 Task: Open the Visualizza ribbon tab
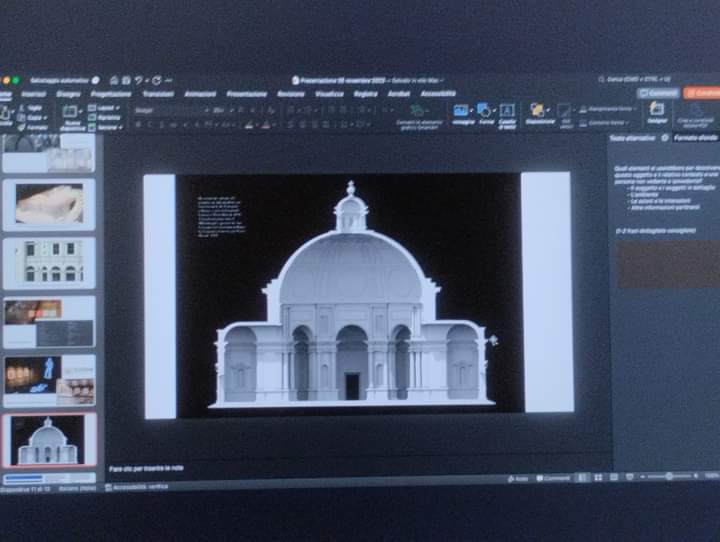(x=329, y=94)
